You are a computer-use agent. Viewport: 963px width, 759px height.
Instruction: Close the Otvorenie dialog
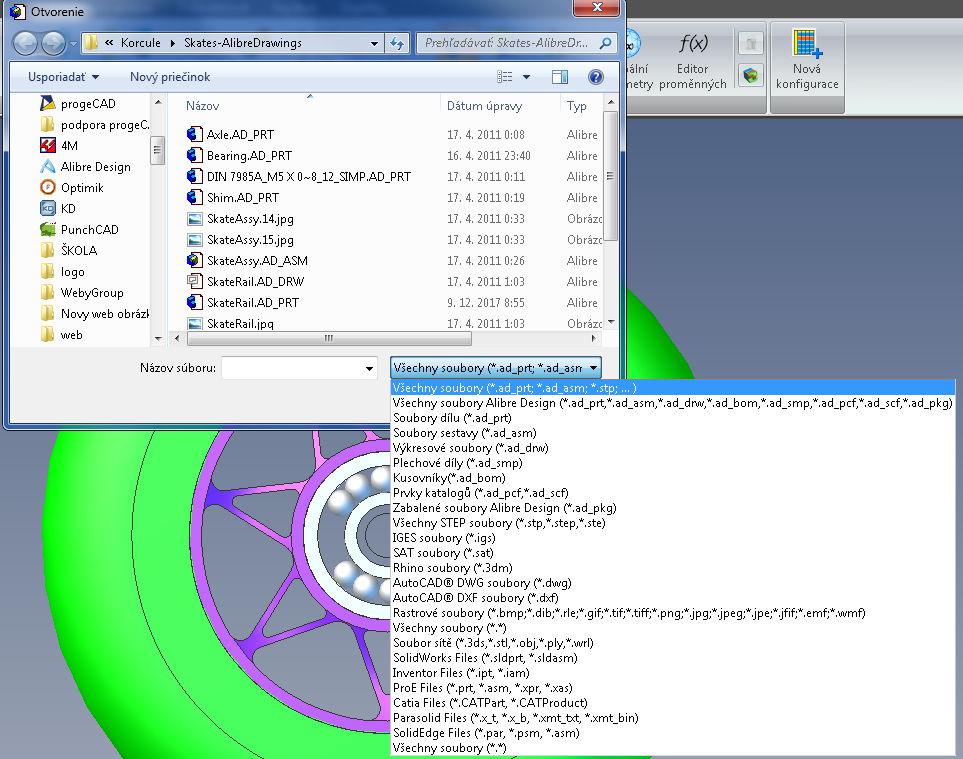(596, 7)
